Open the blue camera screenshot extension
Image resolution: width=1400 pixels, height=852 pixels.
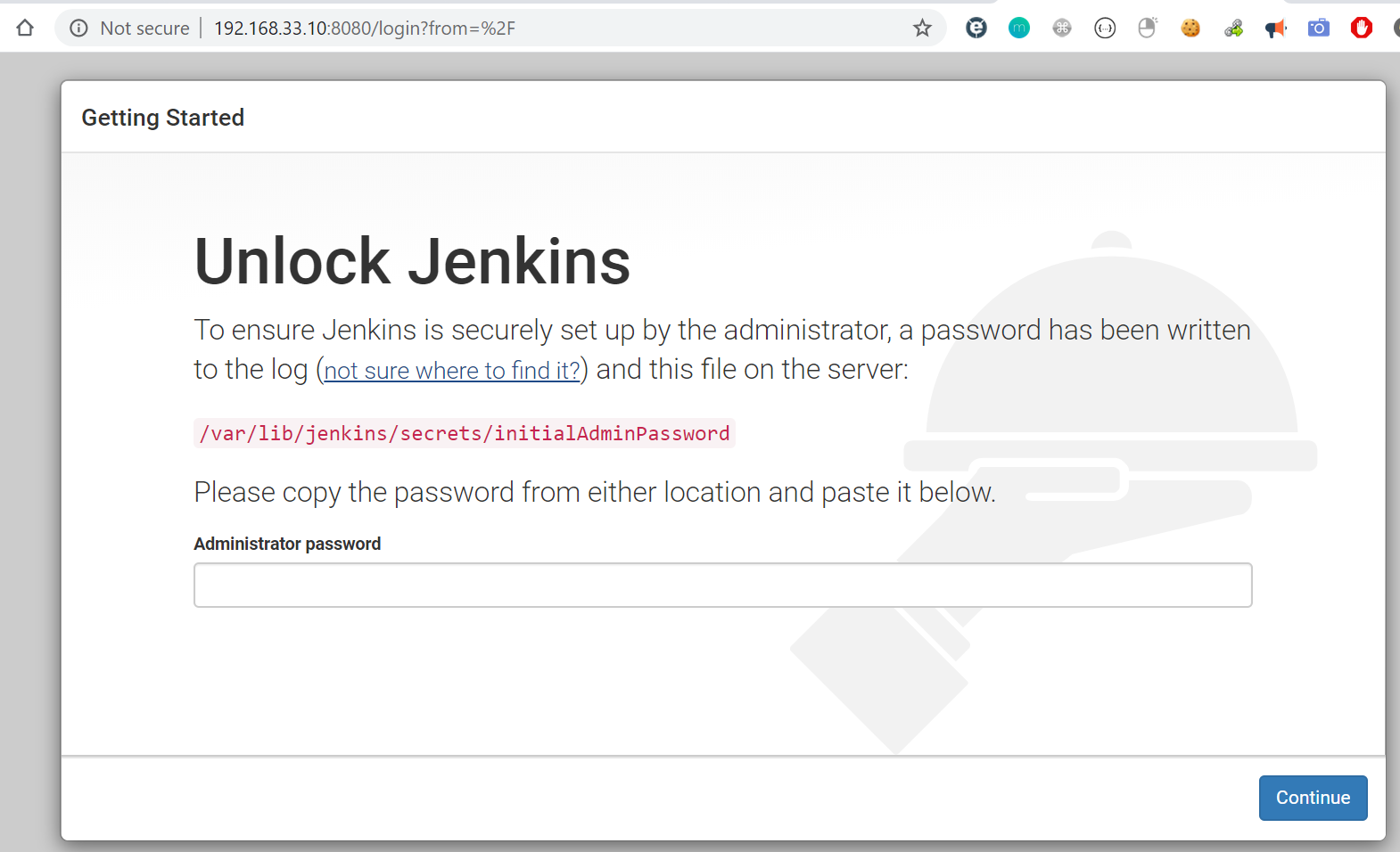coord(1319,29)
